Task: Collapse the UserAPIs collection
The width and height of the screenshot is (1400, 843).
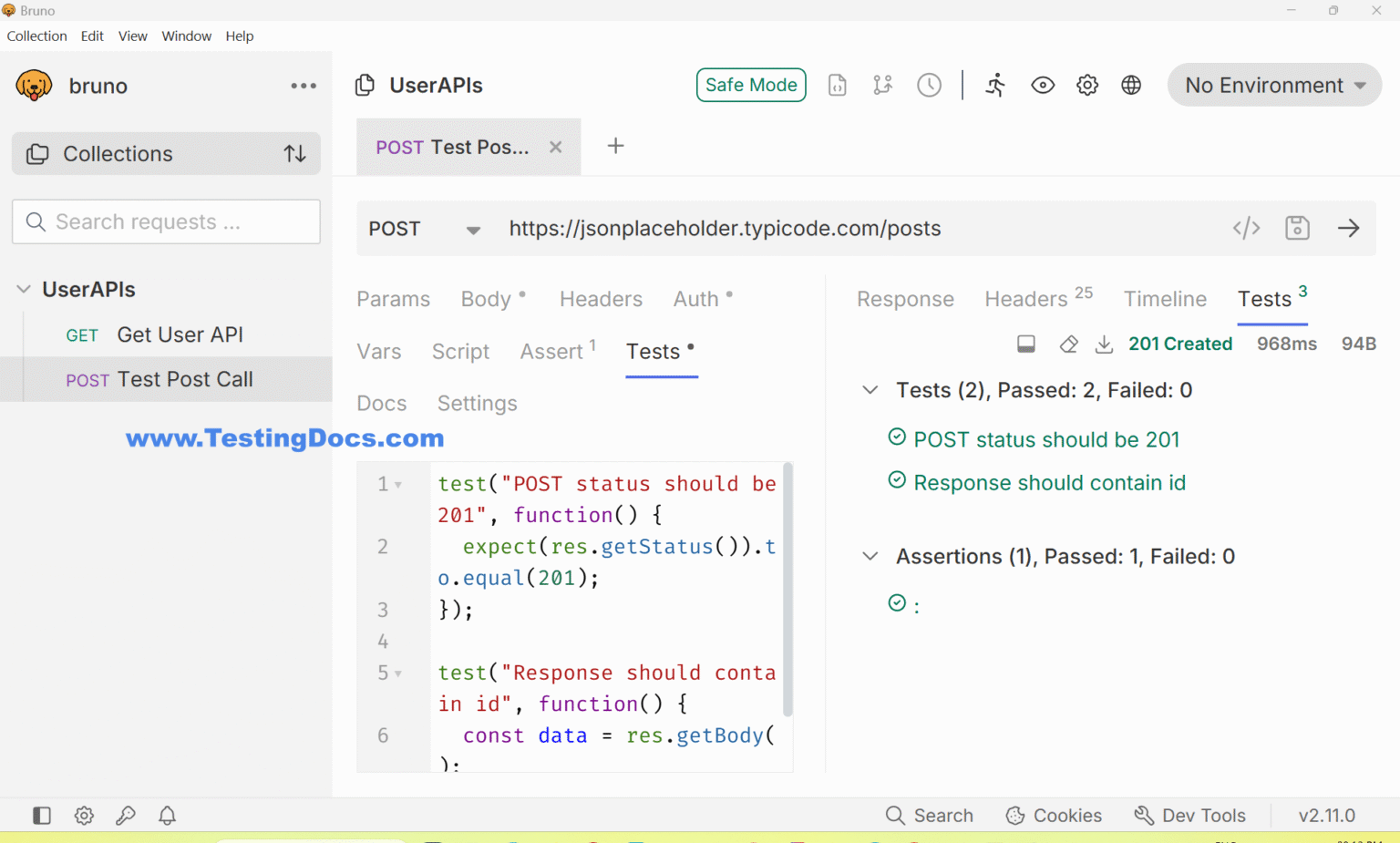Action: point(22,289)
